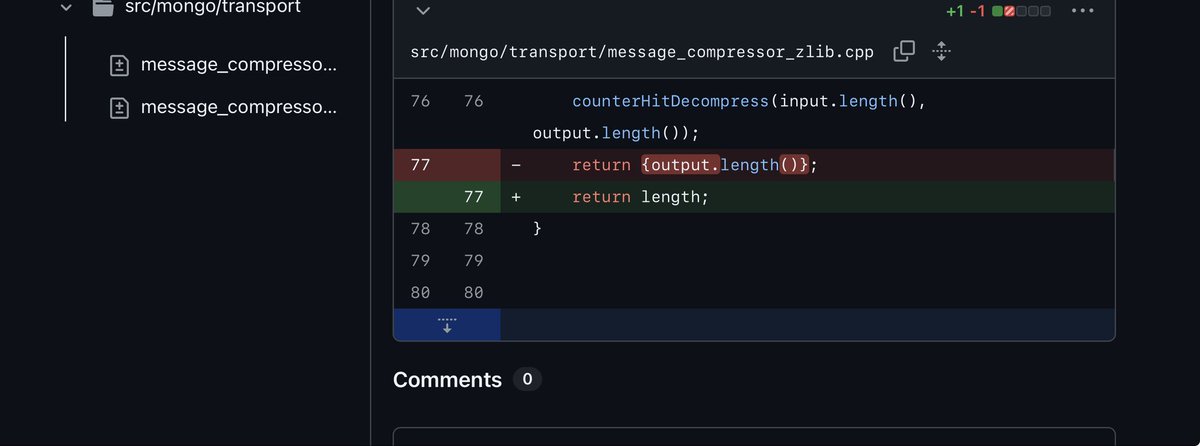The height and width of the screenshot is (446, 1200).
Task: Open the diff file options menu (three dots)
Action: click(x=1082, y=11)
